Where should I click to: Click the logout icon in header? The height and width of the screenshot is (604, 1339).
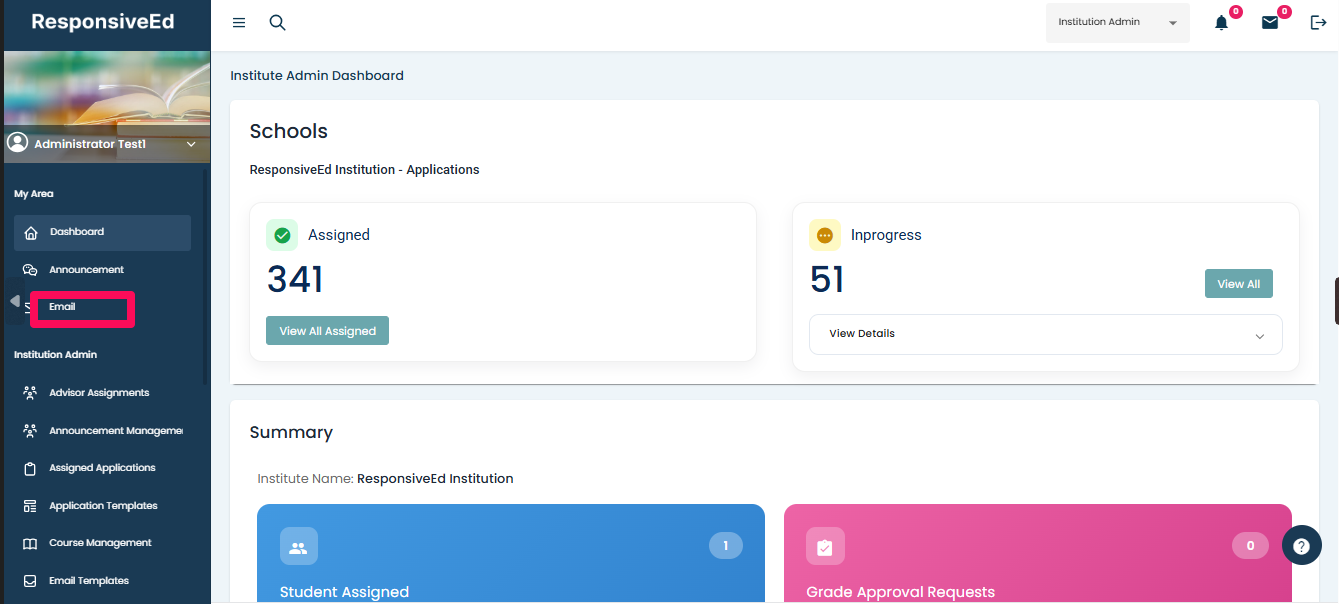[x=1318, y=23]
